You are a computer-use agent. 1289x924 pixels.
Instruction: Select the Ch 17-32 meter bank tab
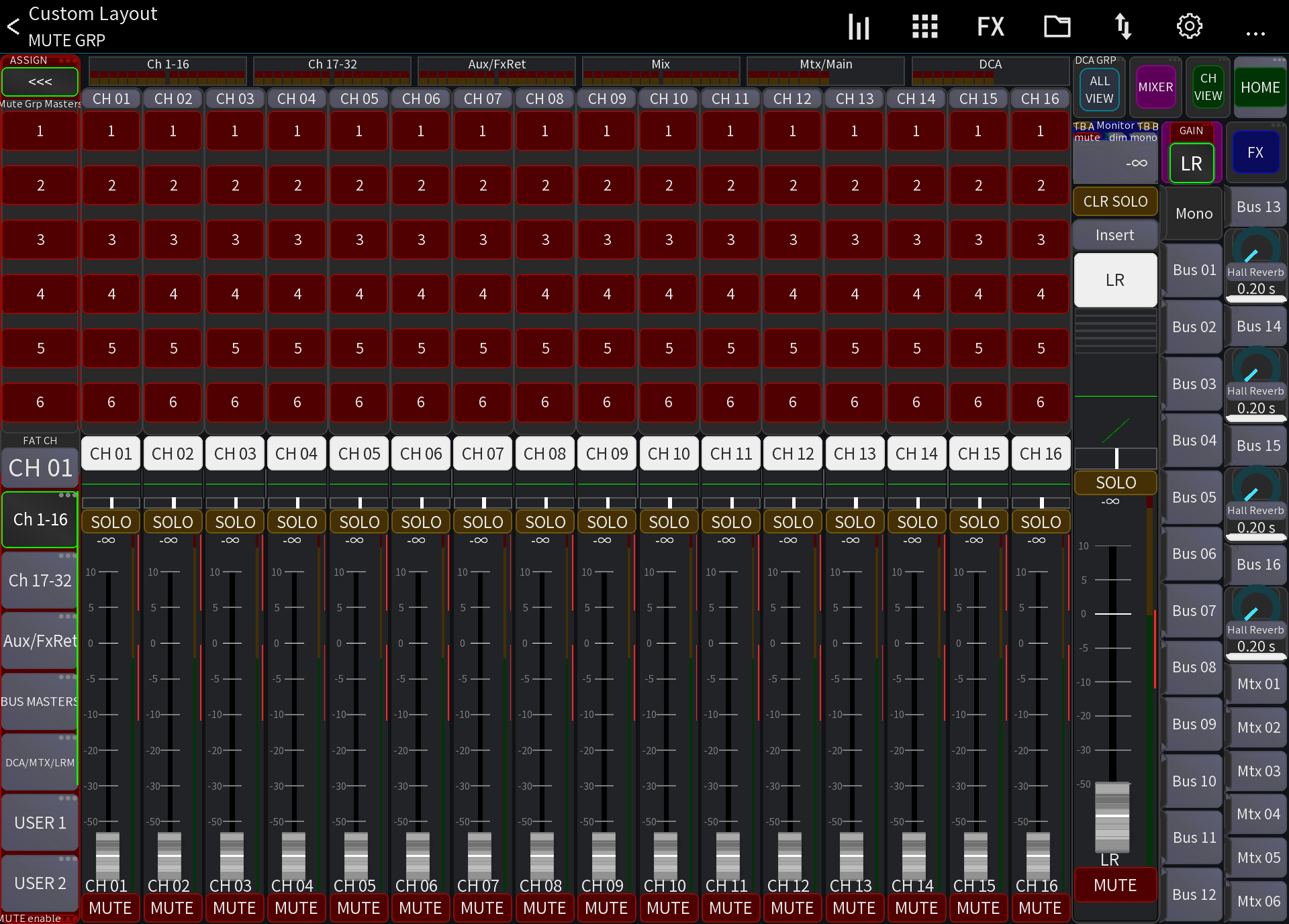coord(332,70)
